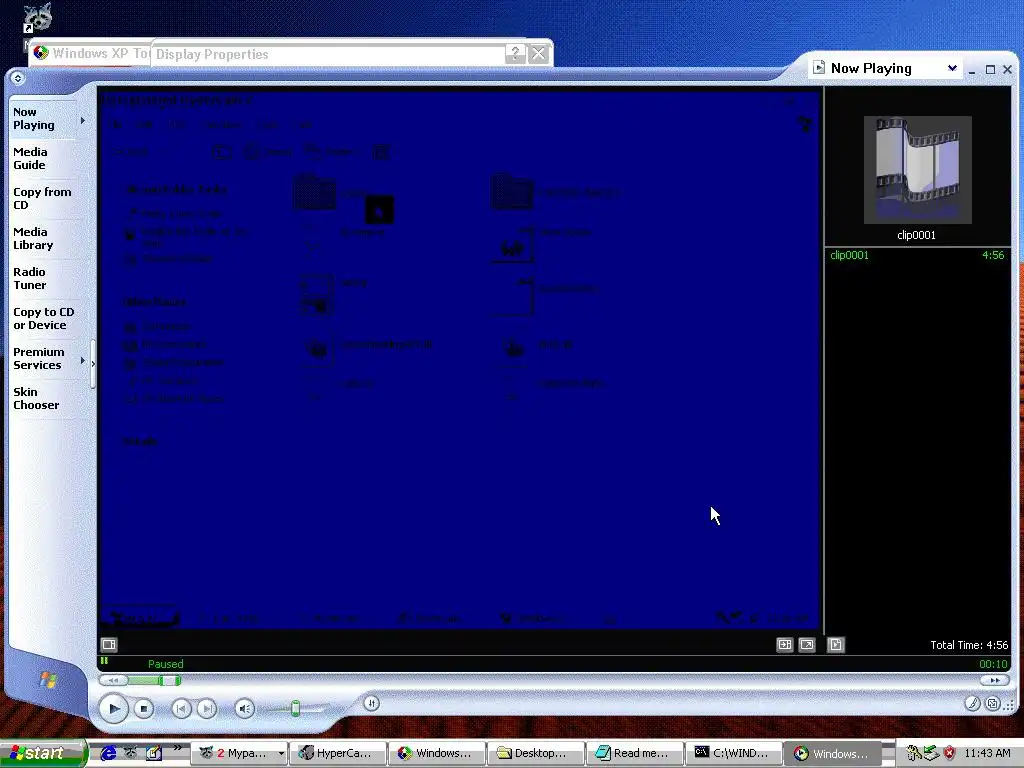Mute the player audio
This screenshot has height=768, width=1024.
(245, 709)
